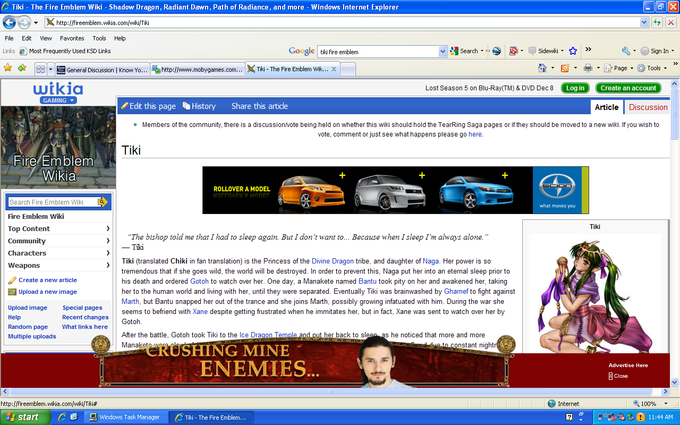Screen dimensions: 680x425
Task: Open the recent pages dropdown beside Forward
Action: pyautogui.click(x=36, y=23)
